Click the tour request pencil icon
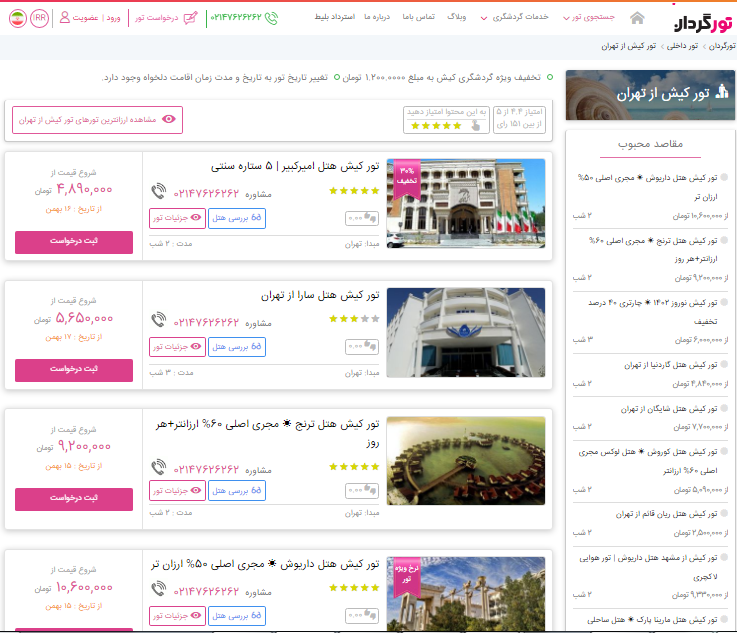This screenshot has width=737, height=633. coord(190,18)
